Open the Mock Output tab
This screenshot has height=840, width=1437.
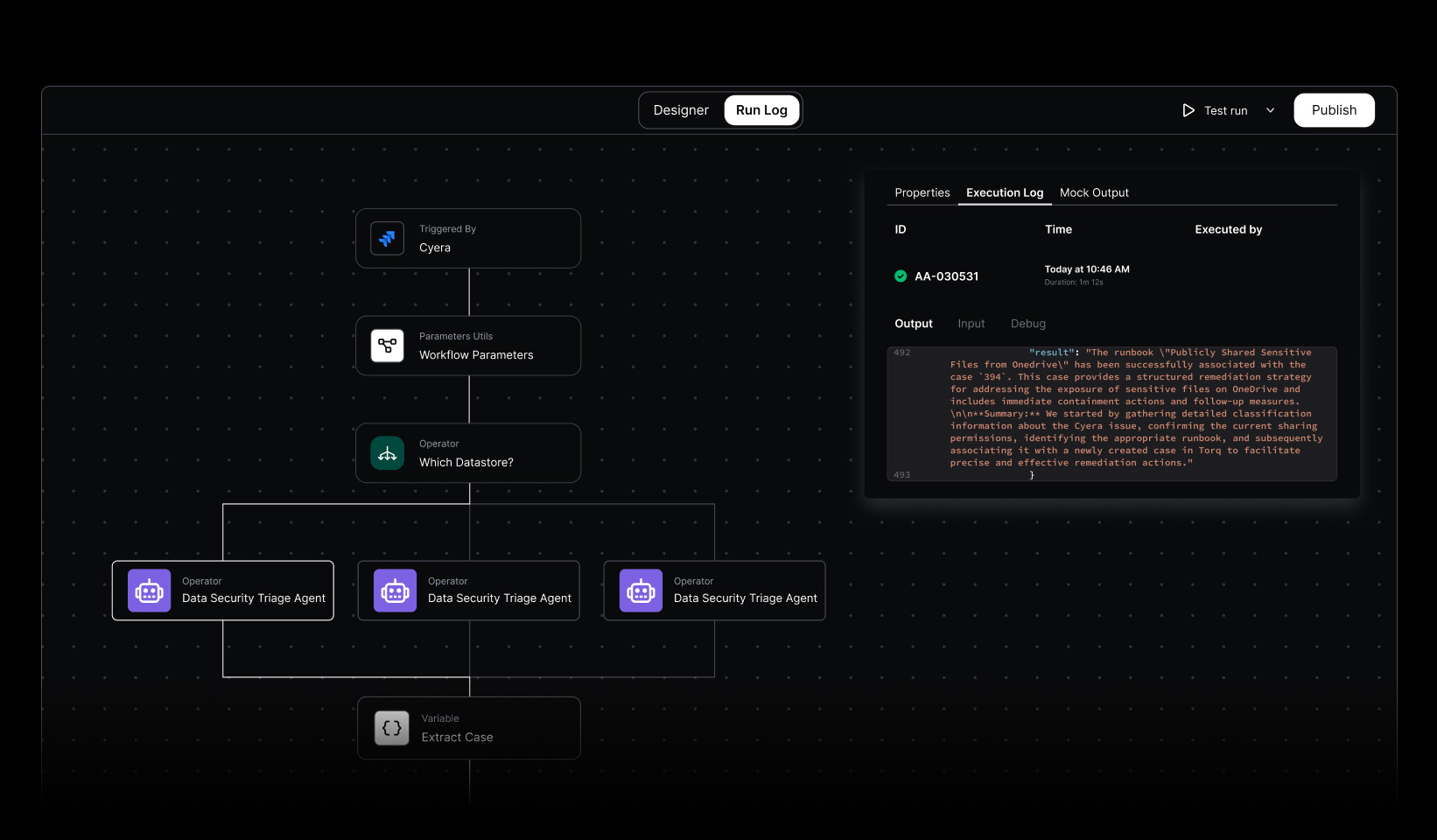point(1094,192)
